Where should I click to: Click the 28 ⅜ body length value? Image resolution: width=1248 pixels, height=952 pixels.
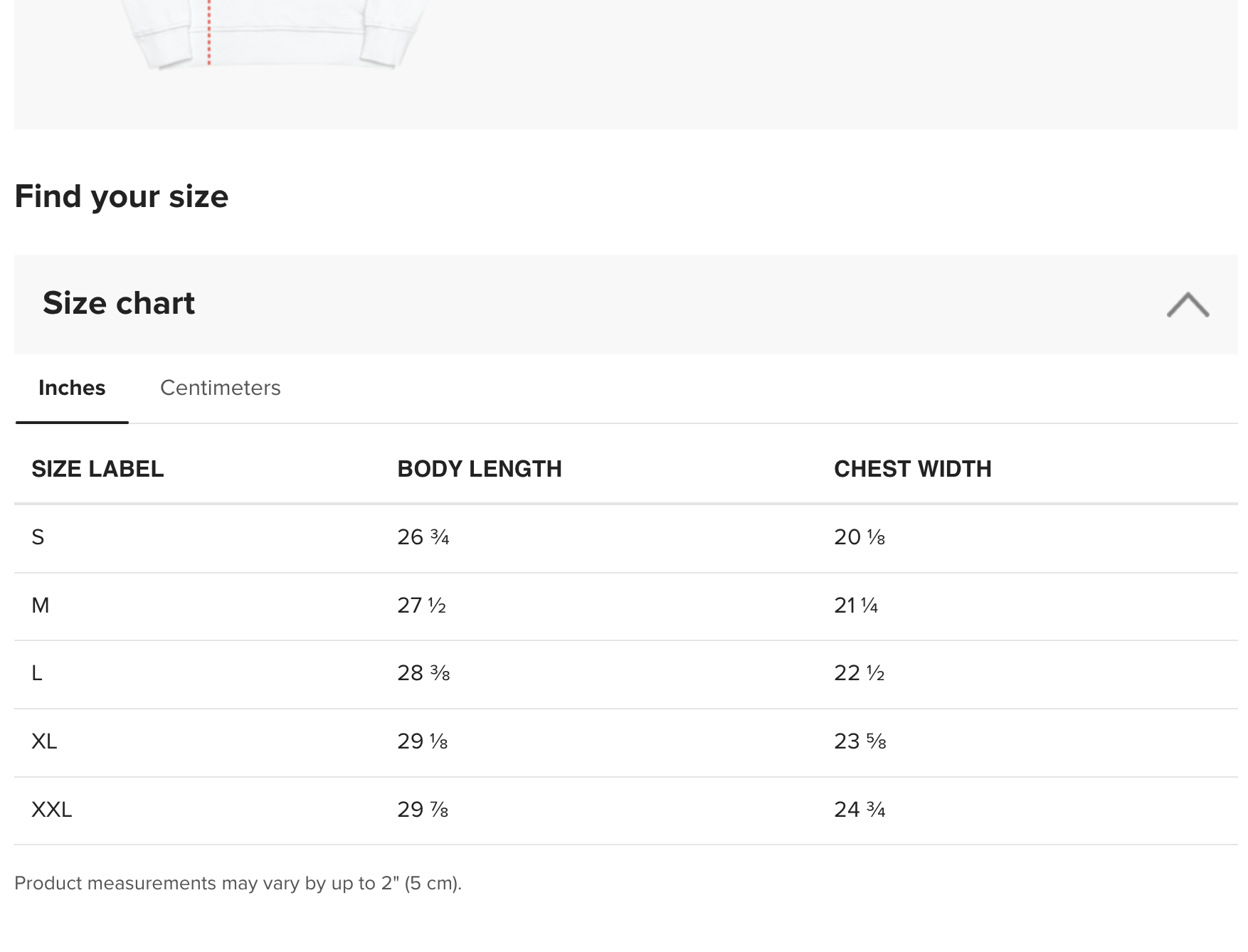point(423,673)
